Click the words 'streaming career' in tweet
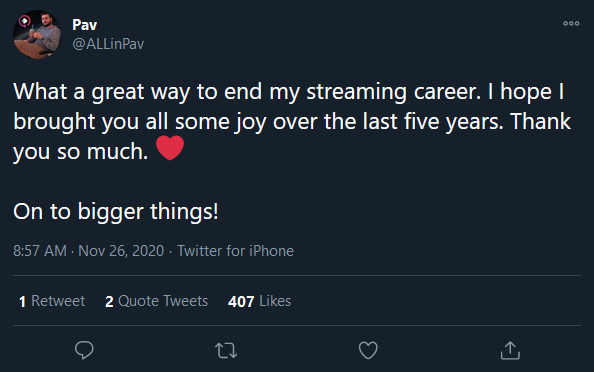This screenshot has height=372, width=594. (393, 92)
